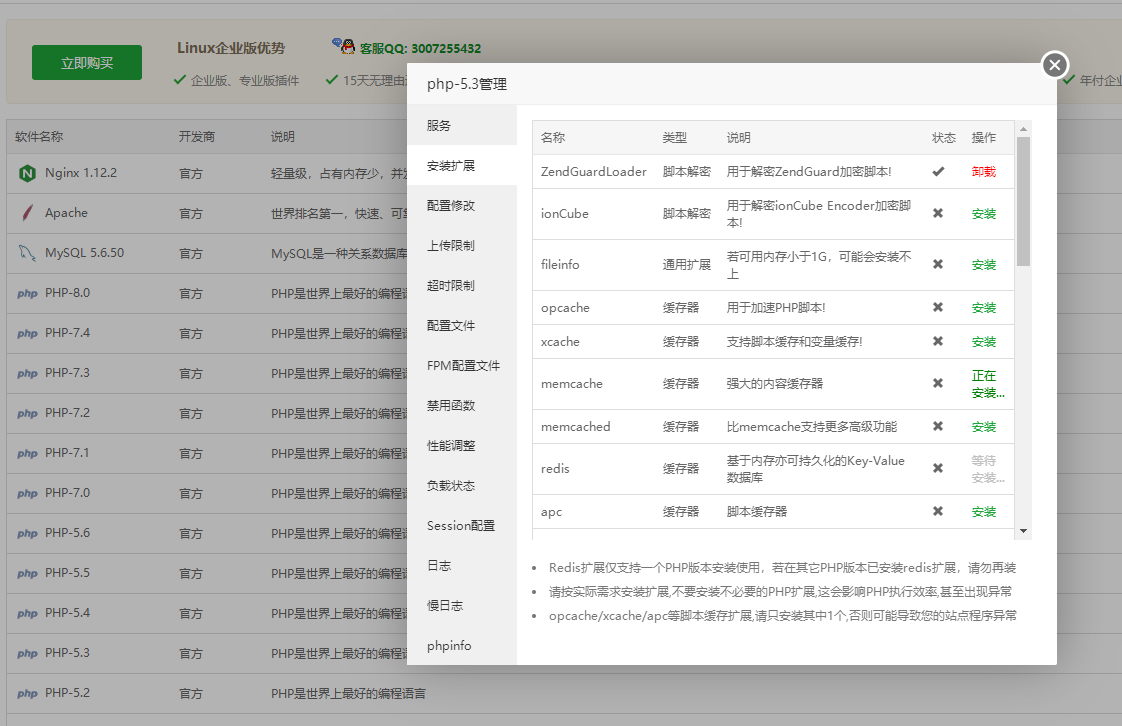Open the FPM配置文件 tab
The image size is (1122, 726).
point(462,366)
